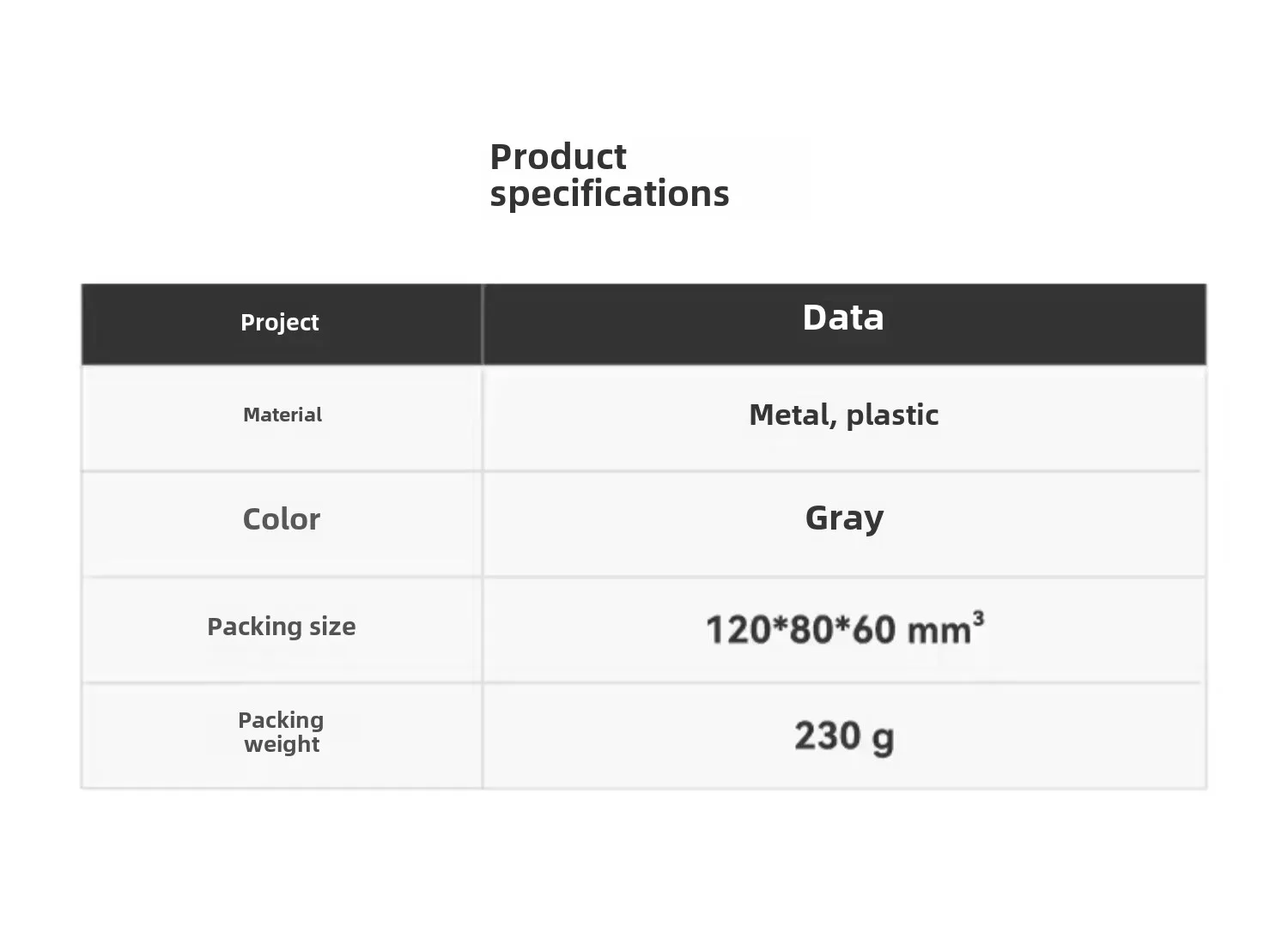
Task: Click the word "Metal" in the Material row
Action: coord(790,415)
